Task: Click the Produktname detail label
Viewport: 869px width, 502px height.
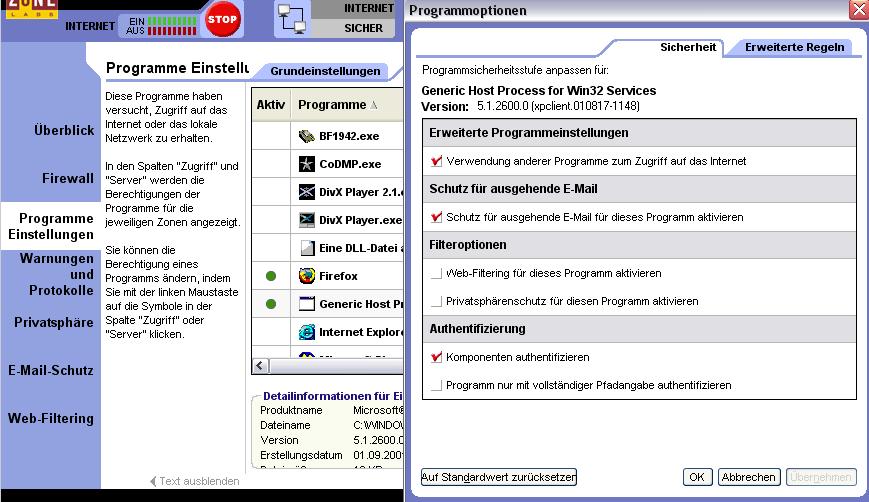Action: 291,410
